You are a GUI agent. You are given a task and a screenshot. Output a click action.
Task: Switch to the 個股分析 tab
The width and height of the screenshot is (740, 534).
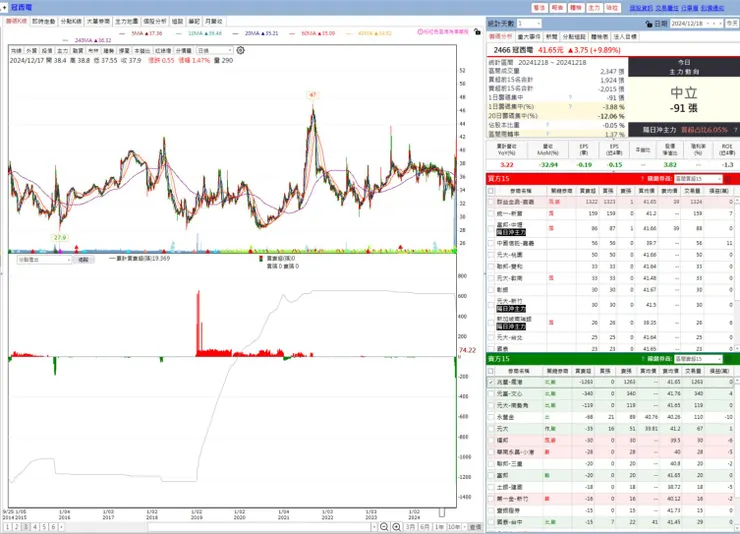[x=155, y=22]
